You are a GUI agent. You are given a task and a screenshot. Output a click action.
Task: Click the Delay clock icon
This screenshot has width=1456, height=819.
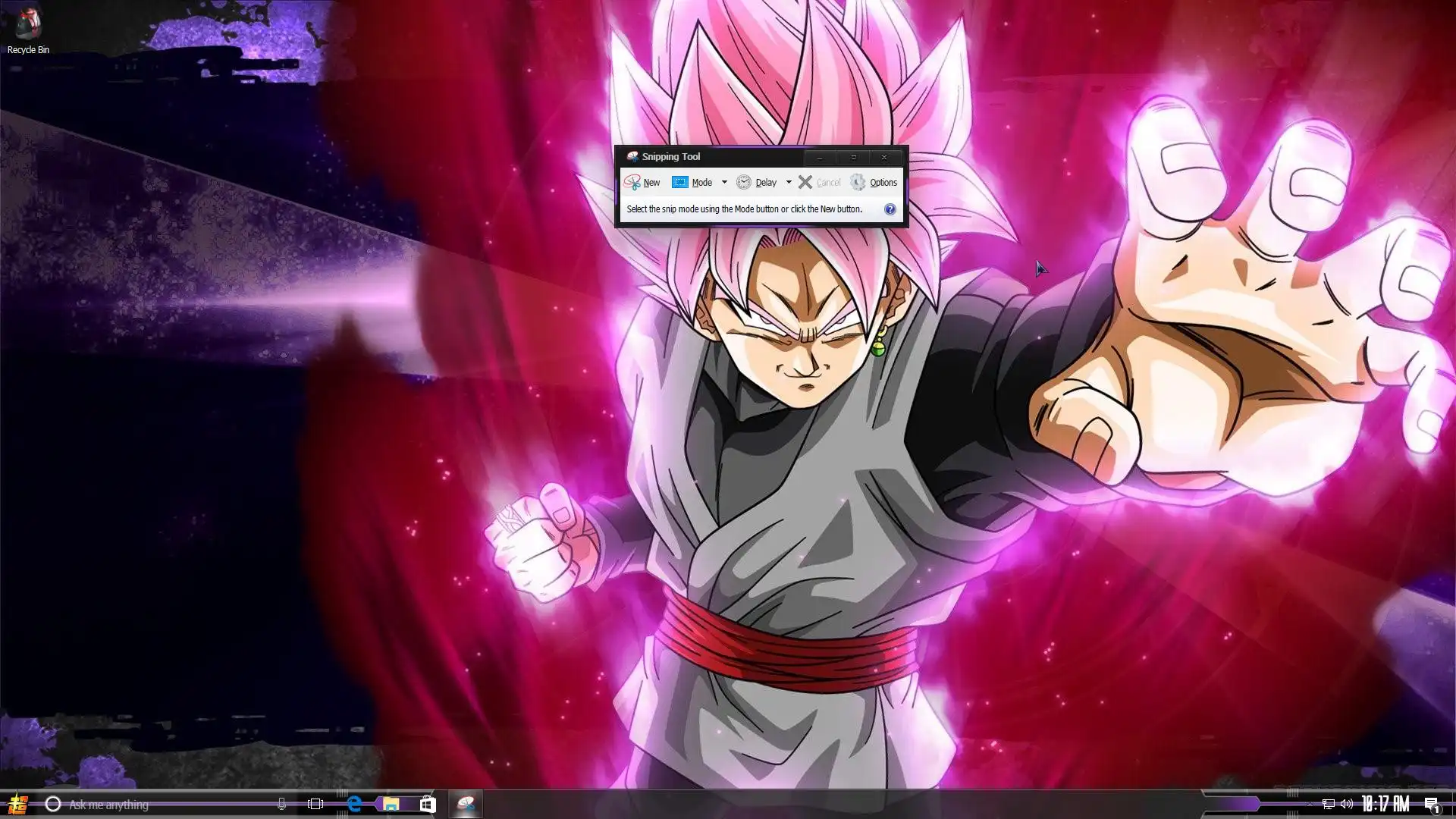click(x=744, y=183)
